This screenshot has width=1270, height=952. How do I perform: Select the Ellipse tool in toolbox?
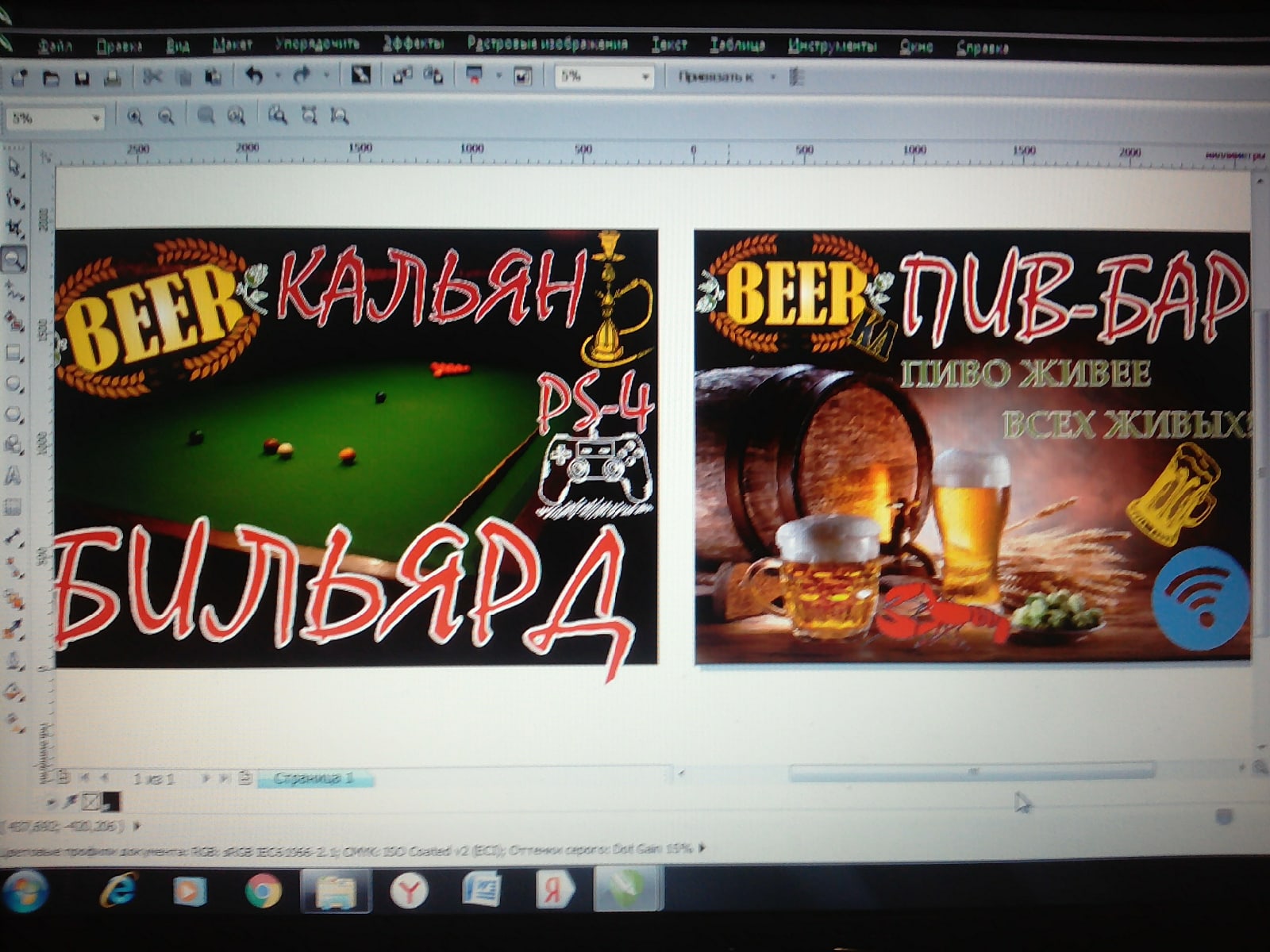tap(14, 383)
